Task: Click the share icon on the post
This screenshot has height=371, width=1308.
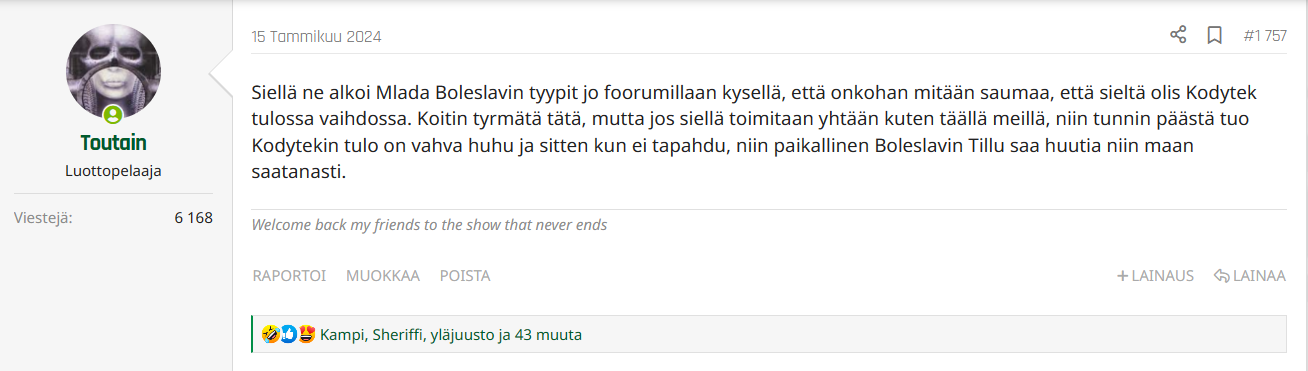Action: [x=1178, y=36]
